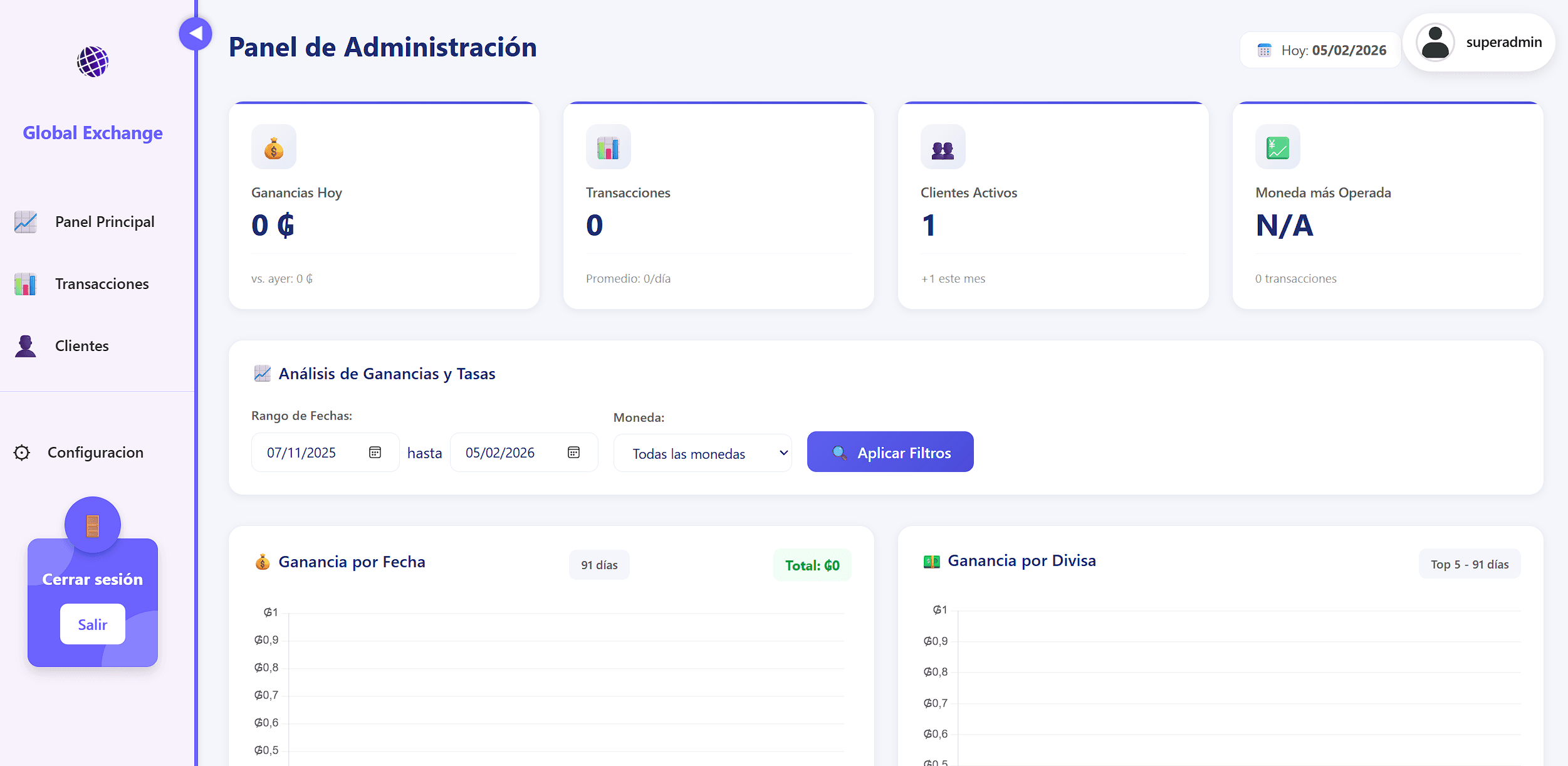Click the start date field 07/11/2025

(325, 453)
